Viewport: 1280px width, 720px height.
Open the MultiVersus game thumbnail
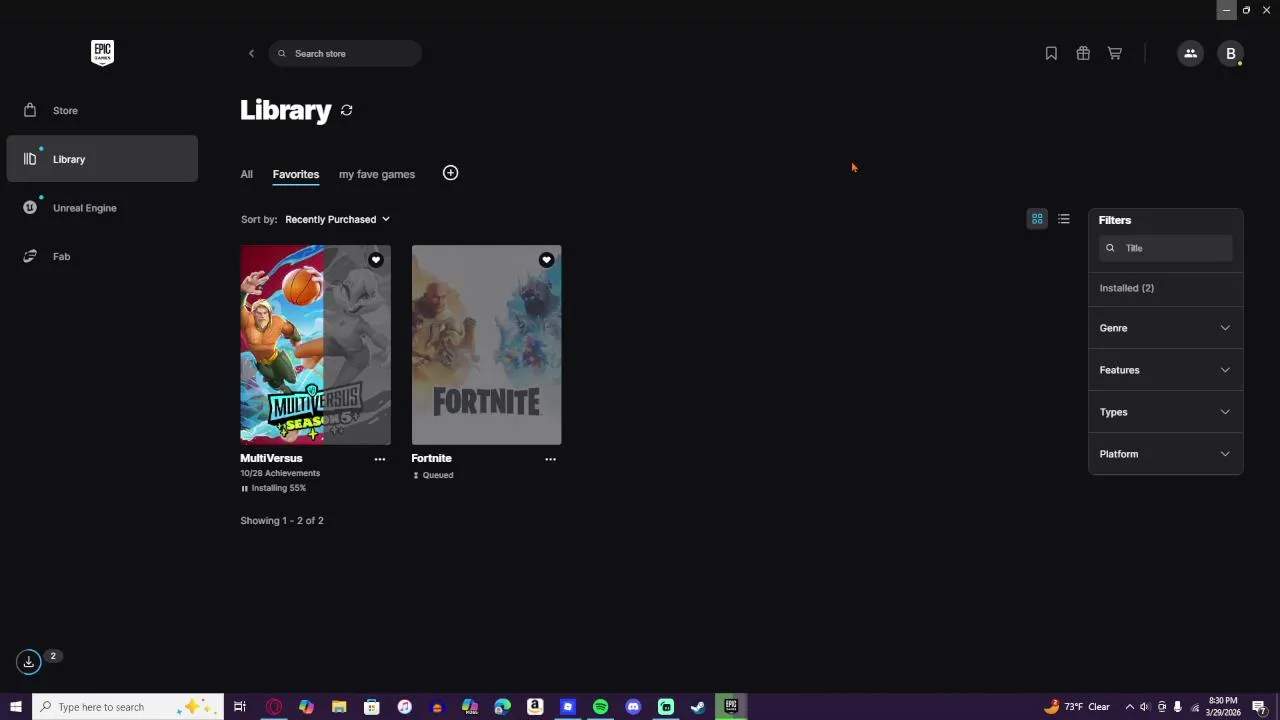click(315, 344)
